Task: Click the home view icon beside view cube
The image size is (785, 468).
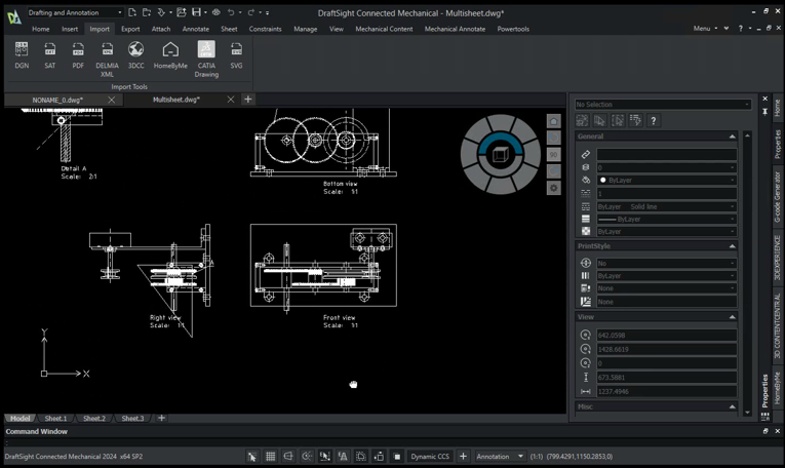Action: pos(554,121)
